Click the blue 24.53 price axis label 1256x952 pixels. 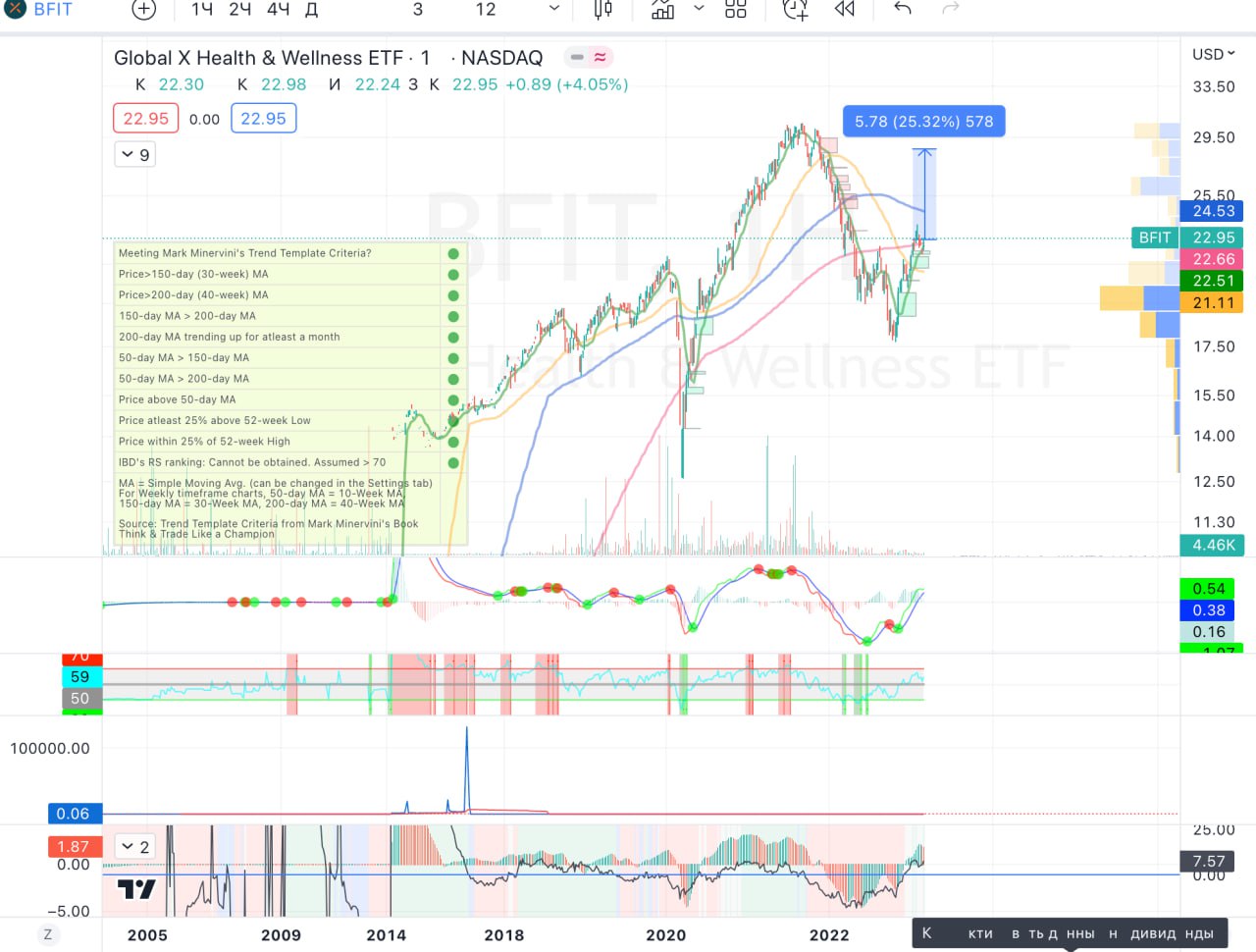pos(1212,211)
